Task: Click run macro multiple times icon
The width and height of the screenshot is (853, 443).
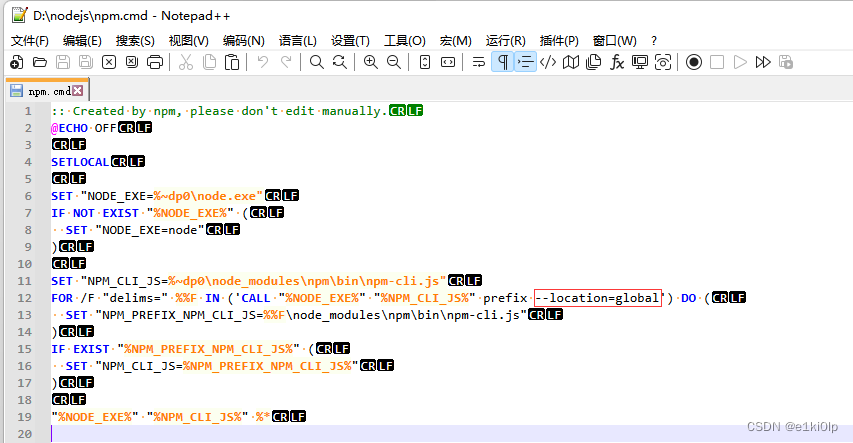Action: click(x=763, y=63)
